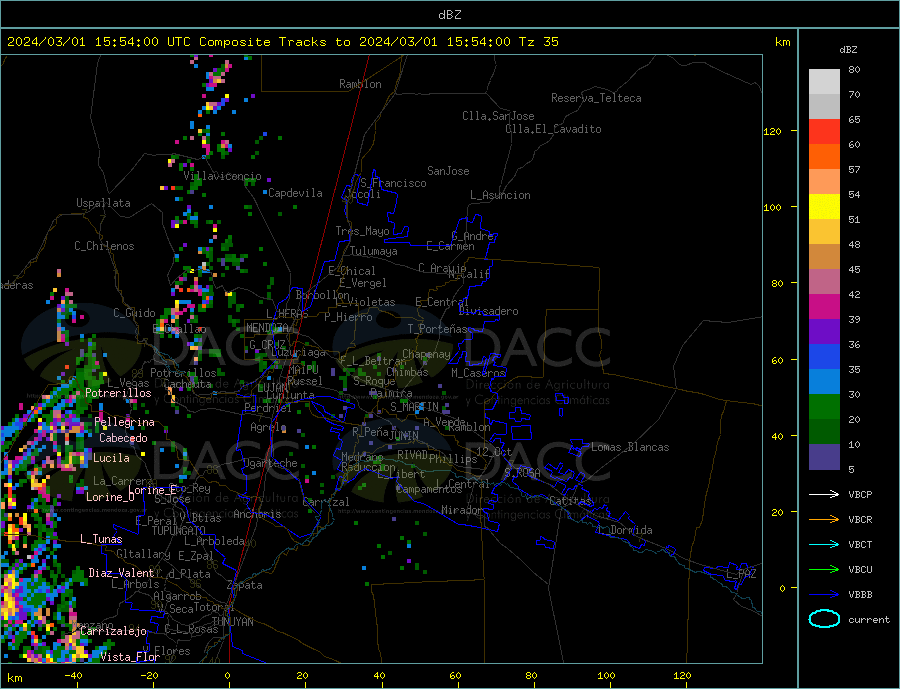The width and height of the screenshot is (900, 689).
Task: Click the 'Lucila' map label
Action: [x=111, y=458]
